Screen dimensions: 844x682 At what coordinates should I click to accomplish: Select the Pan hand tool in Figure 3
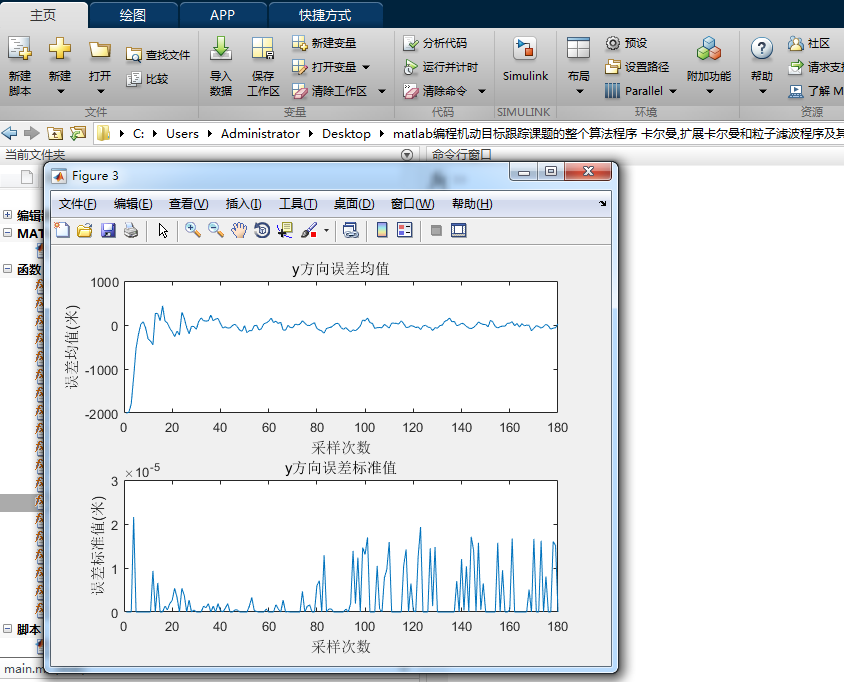(x=238, y=230)
